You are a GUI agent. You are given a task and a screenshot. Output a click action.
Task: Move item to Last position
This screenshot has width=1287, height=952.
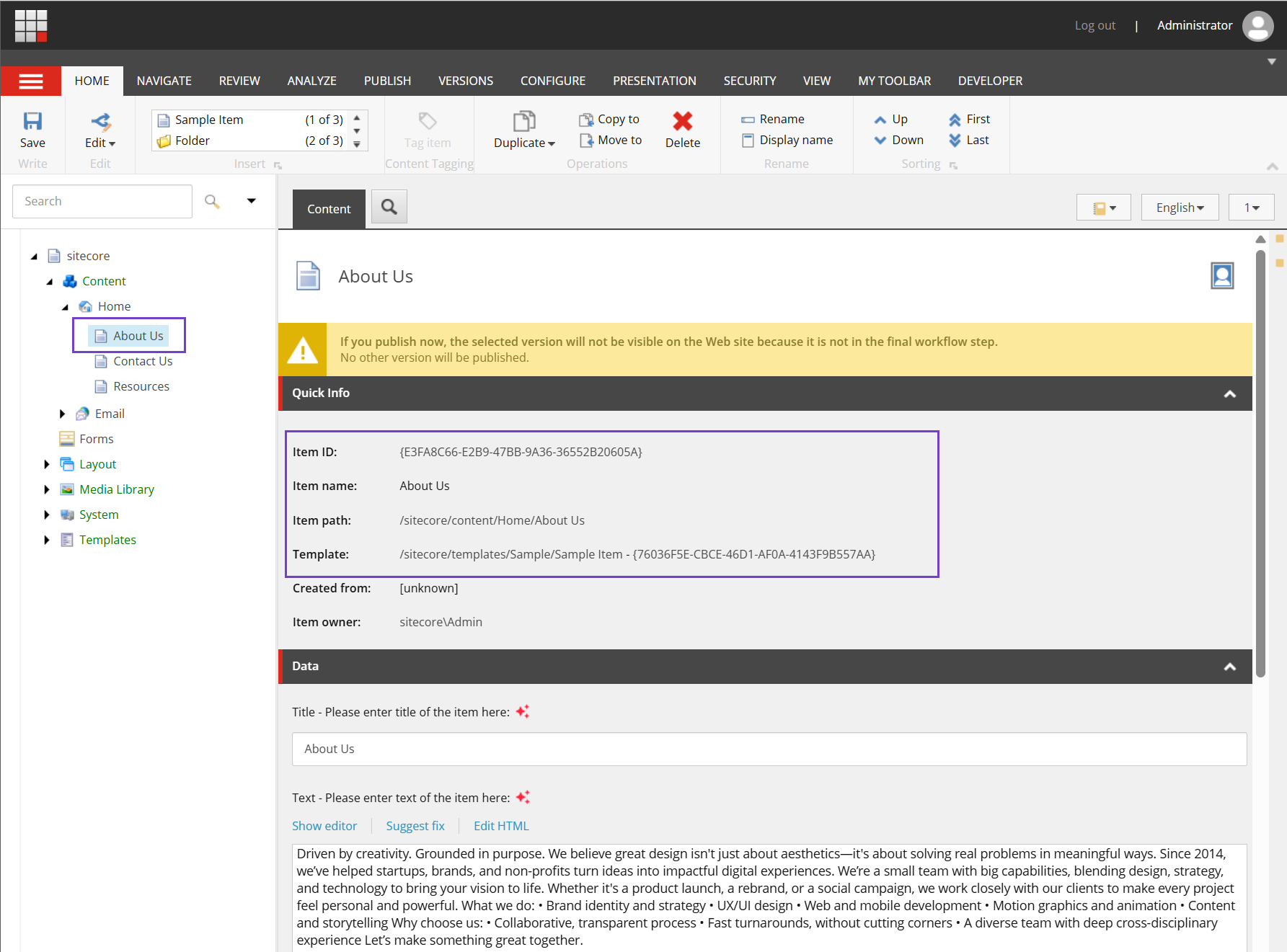(968, 141)
